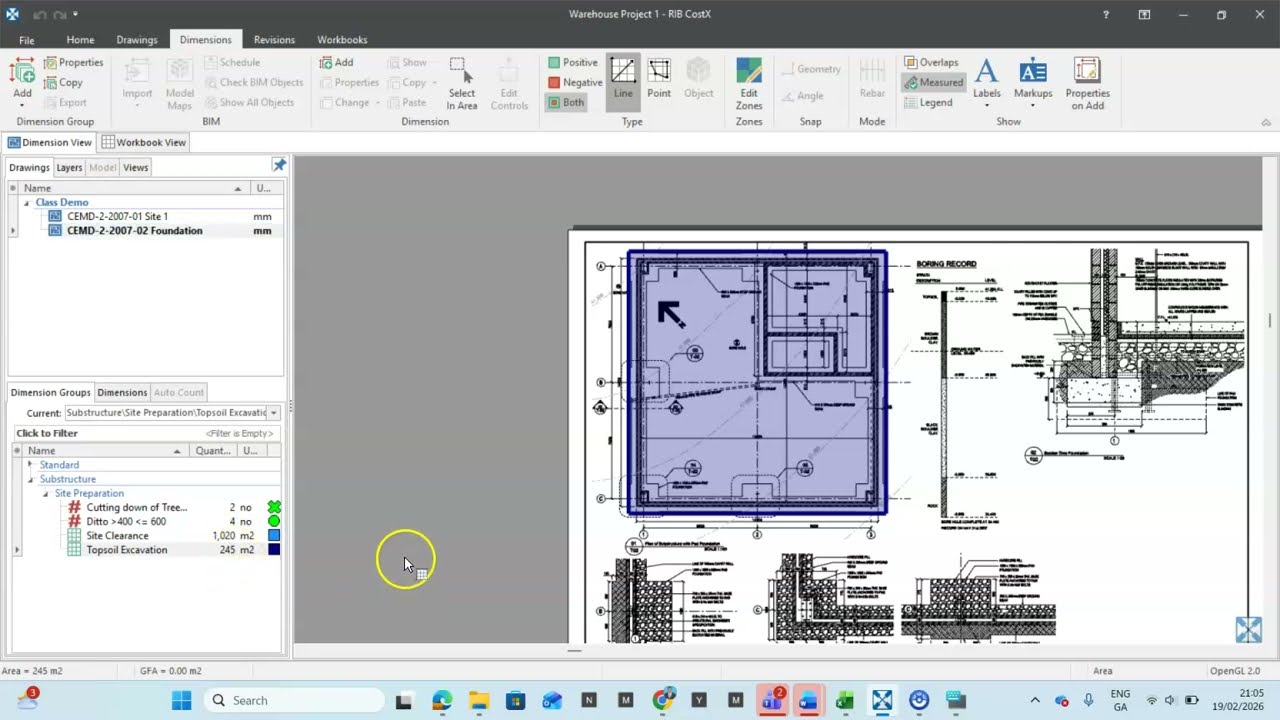This screenshot has width=1280, height=720.
Task: Toggle Both dimensions filter
Action: [x=565, y=102]
